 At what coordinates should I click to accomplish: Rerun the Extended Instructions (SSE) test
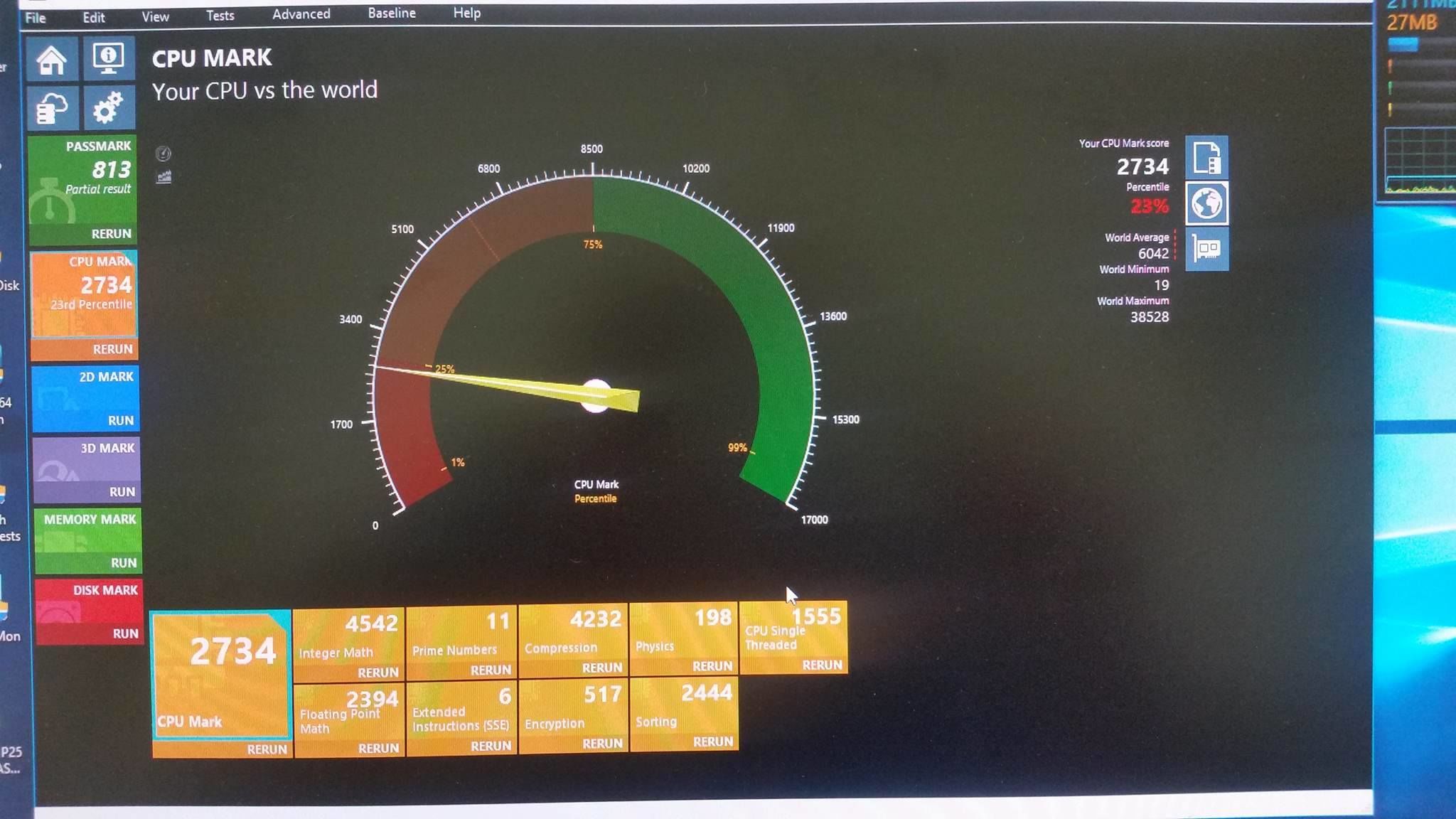click(x=491, y=746)
